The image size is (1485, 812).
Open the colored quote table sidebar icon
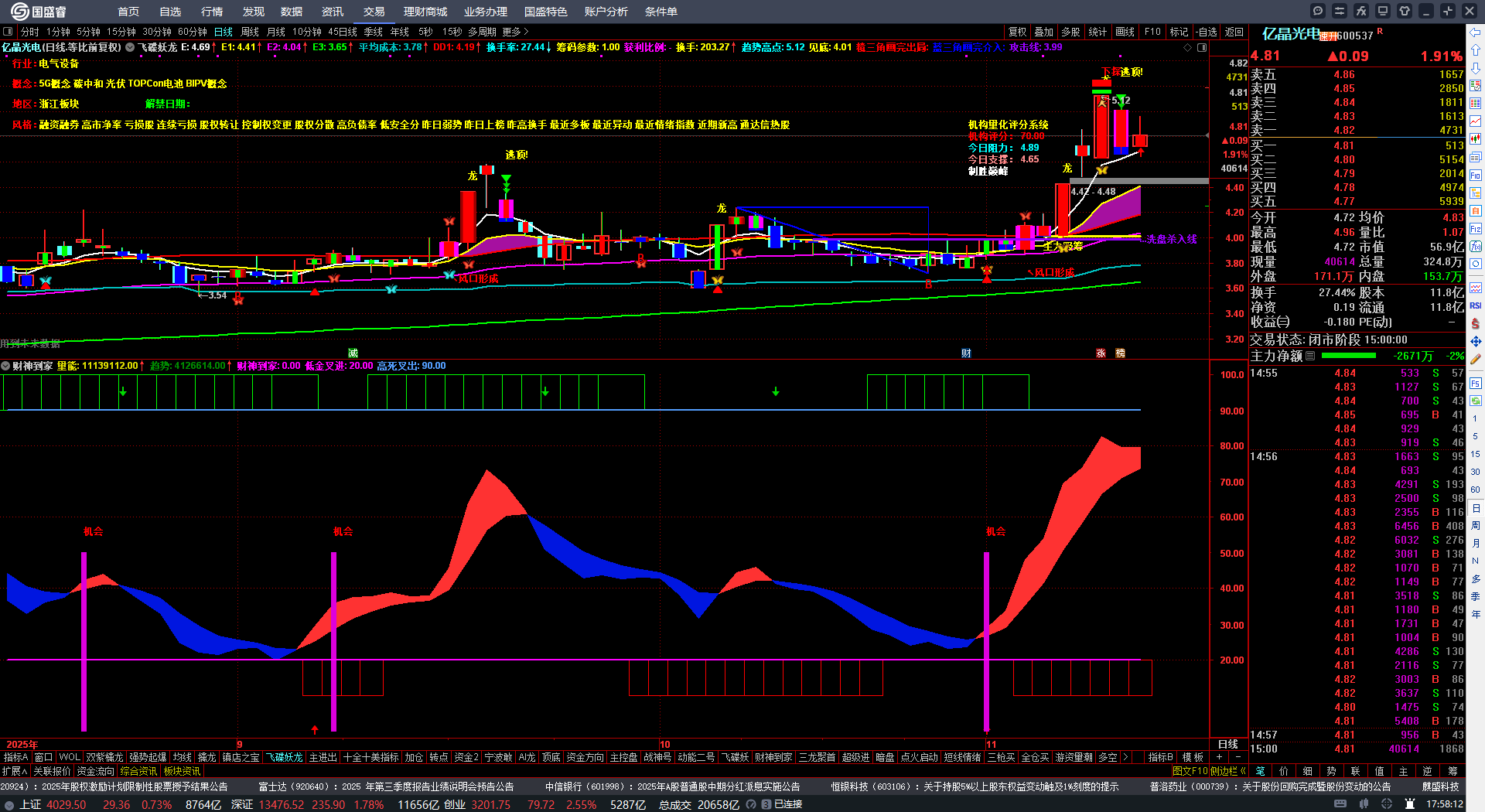1476,104
